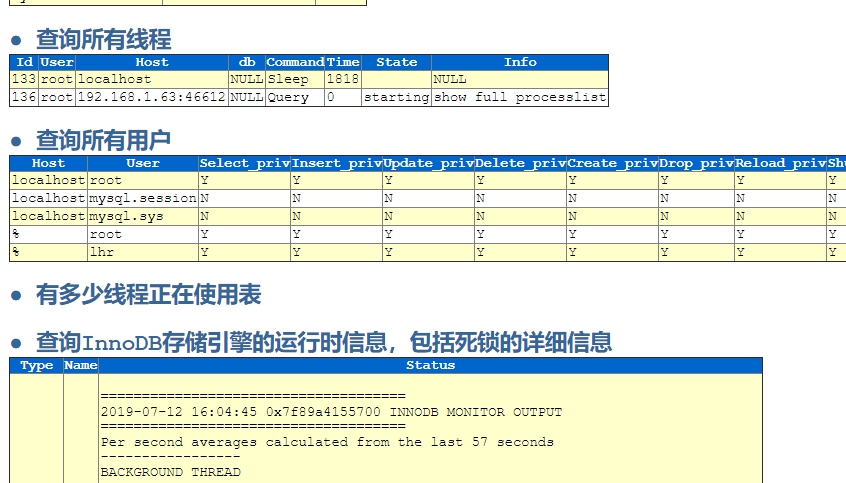Image resolution: width=846 pixels, height=483 pixels.
Task: Click the bullet before 有多少线程正在使用表
Action: click(x=16, y=295)
